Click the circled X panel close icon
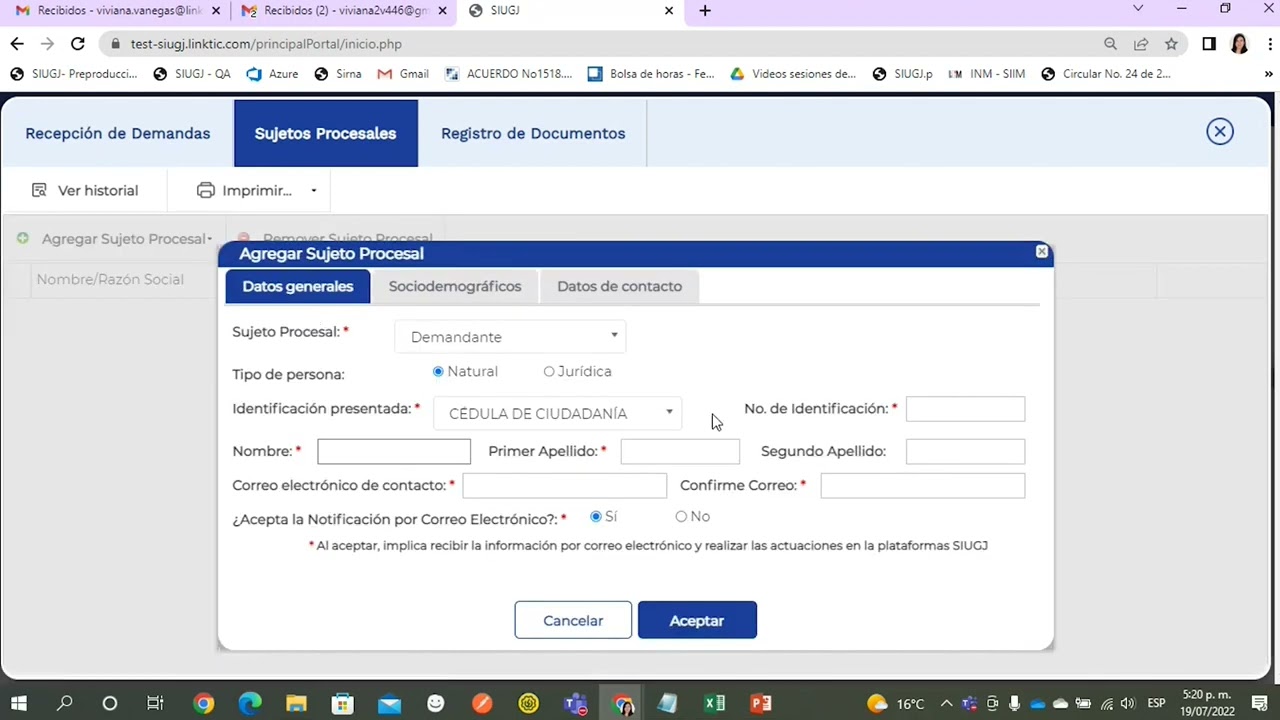 click(x=1220, y=132)
